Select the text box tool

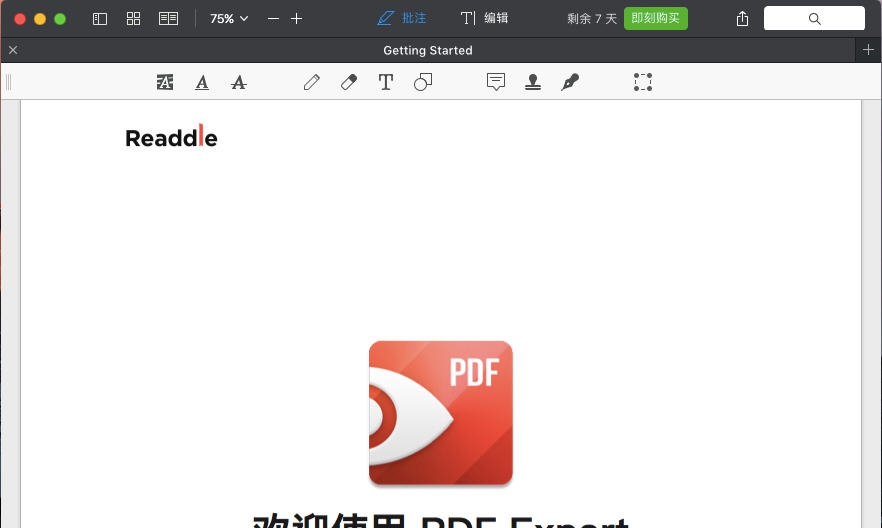point(385,82)
